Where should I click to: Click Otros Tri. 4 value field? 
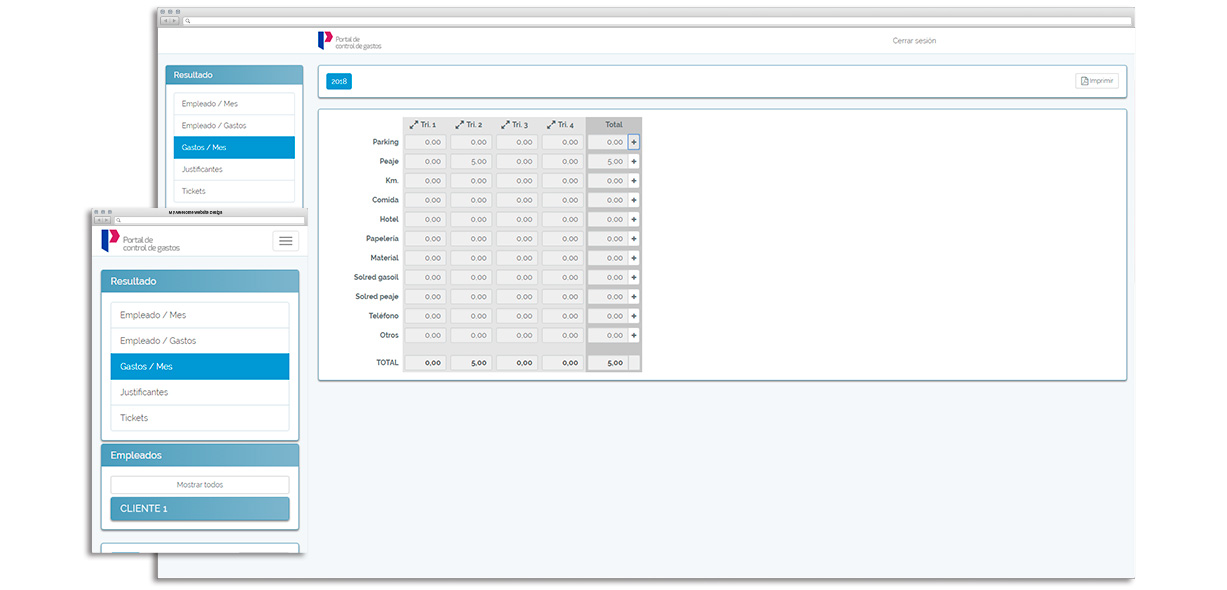[x=562, y=335]
